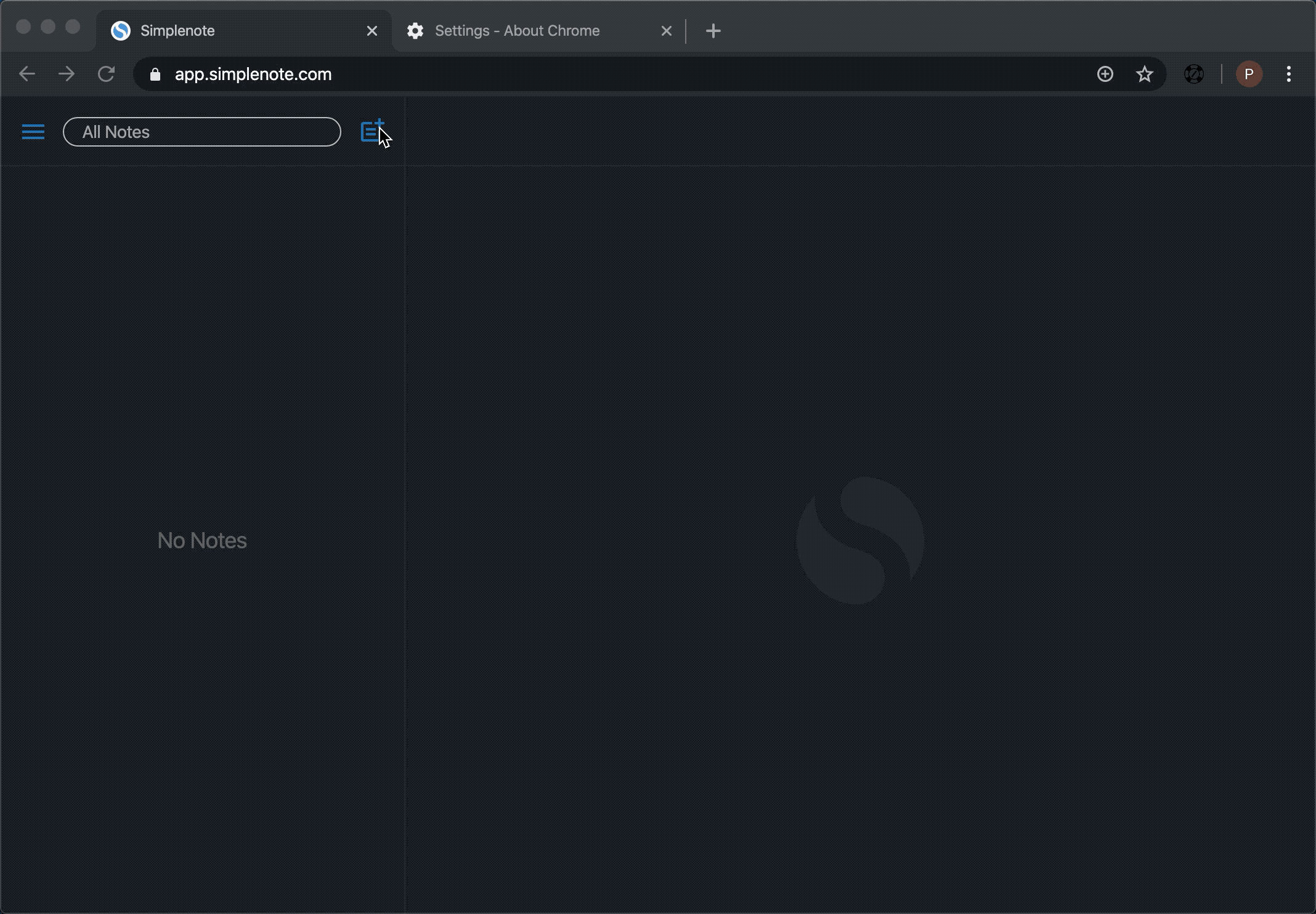The image size is (1316, 914).
Task: Open the Chrome profile avatar P
Action: click(1249, 74)
